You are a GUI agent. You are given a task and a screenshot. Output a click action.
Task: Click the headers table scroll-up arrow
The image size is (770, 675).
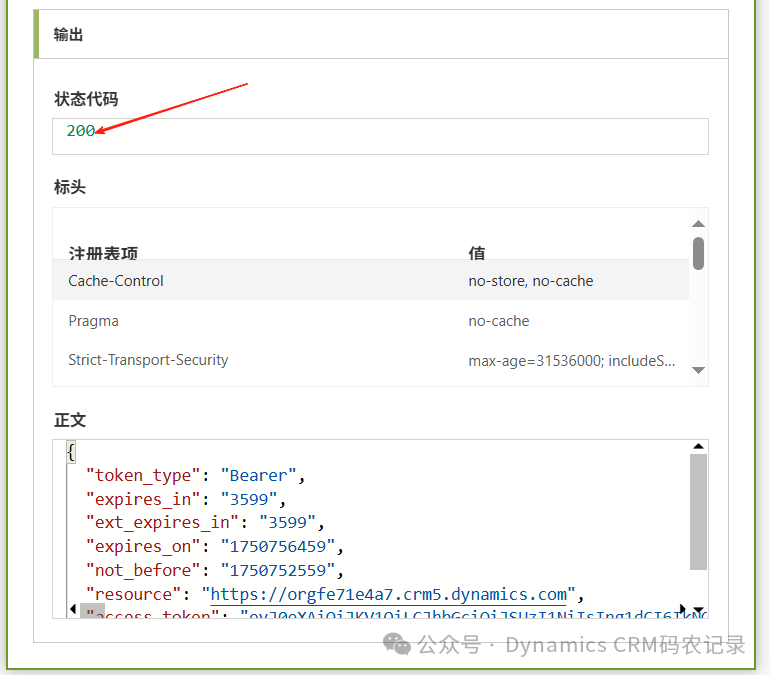pos(698,224)
